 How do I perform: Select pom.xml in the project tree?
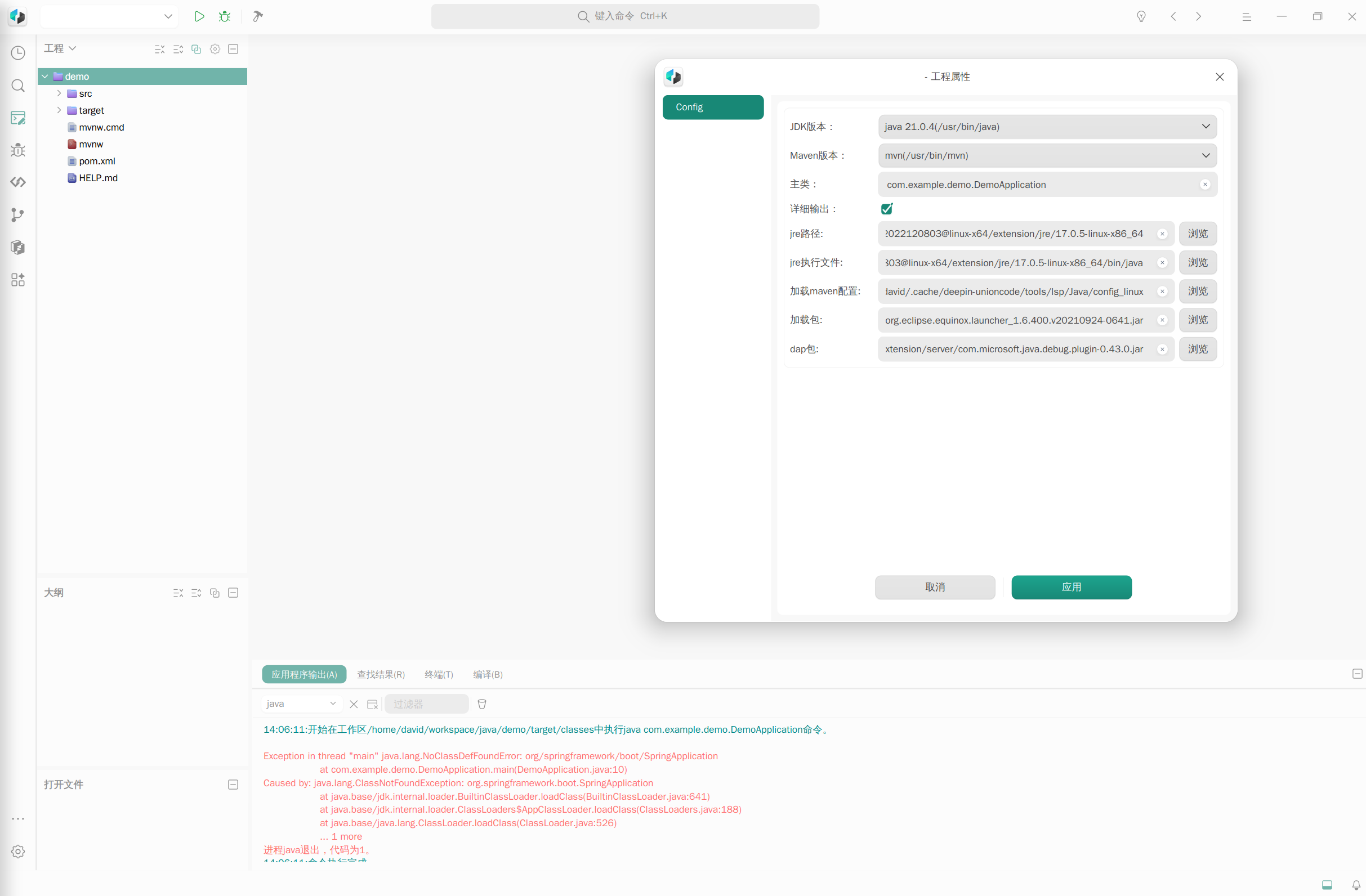[x=97, y=161]
